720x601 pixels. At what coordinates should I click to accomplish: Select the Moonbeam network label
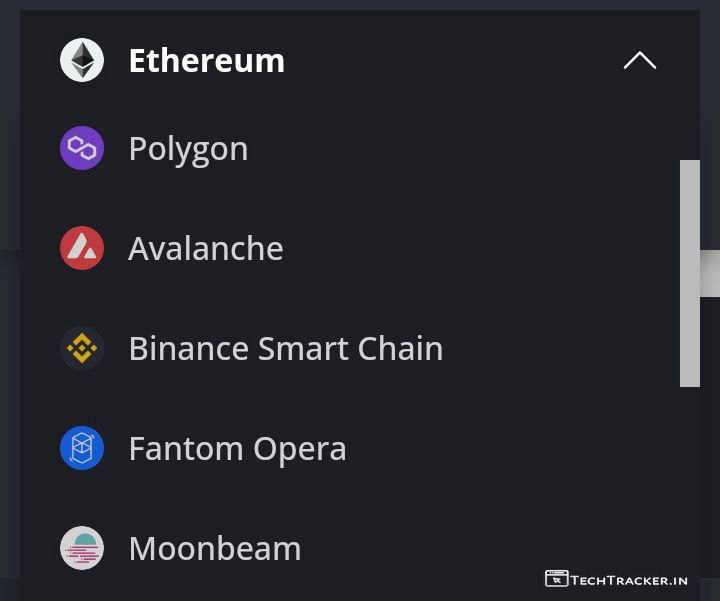click(214, 548)
